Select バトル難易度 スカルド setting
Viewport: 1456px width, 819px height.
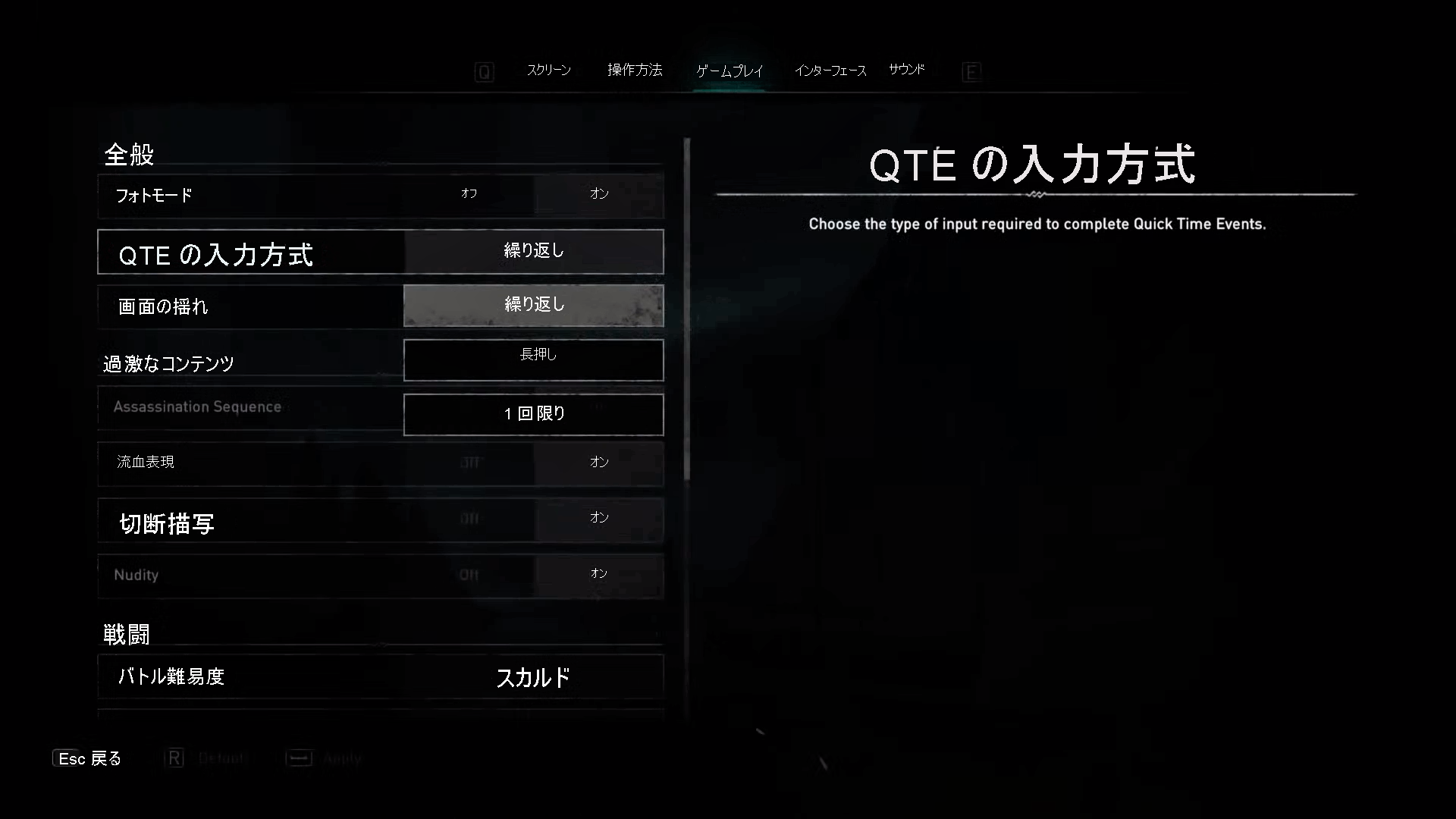(383, 677)
